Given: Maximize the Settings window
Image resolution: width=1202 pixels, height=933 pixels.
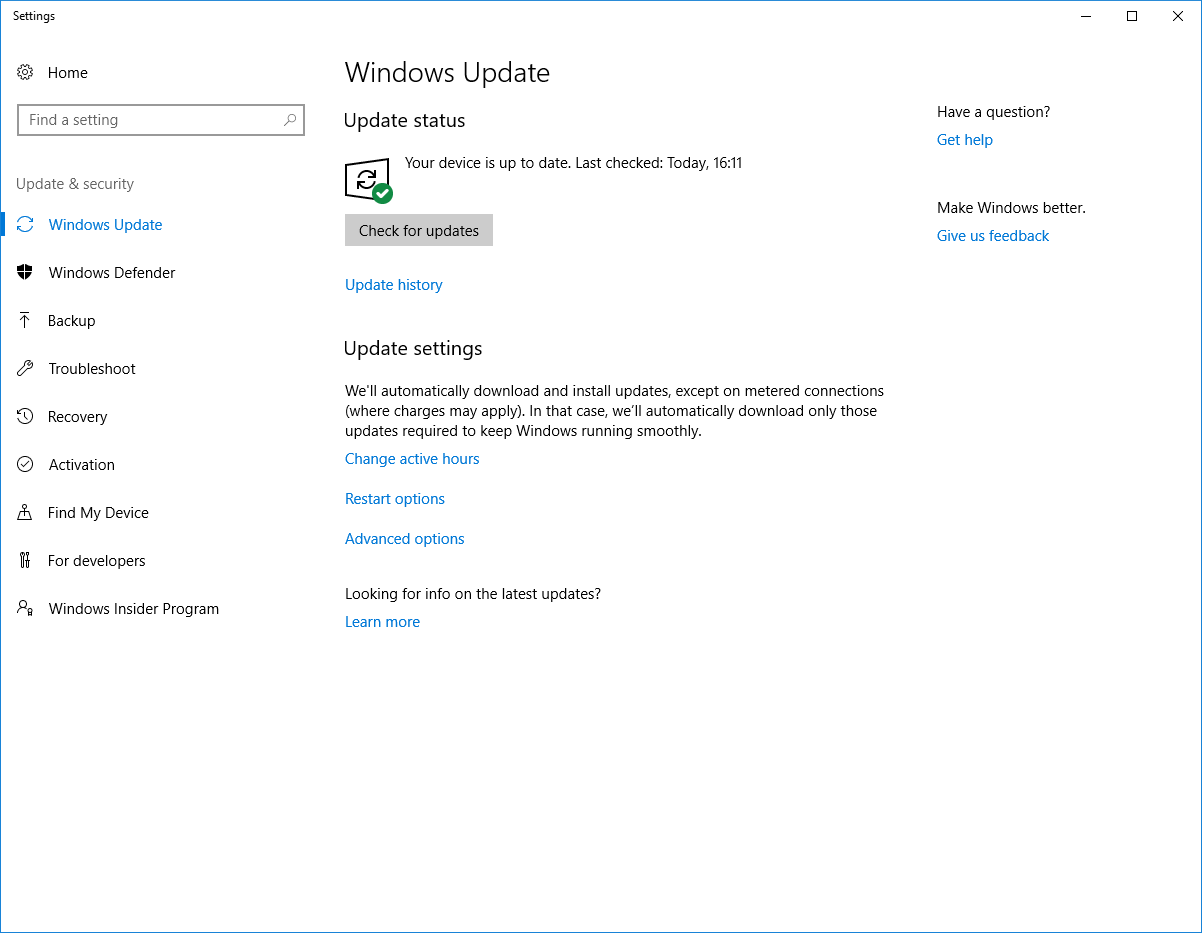Looking at the screenshot, I should pos(1132,16).
